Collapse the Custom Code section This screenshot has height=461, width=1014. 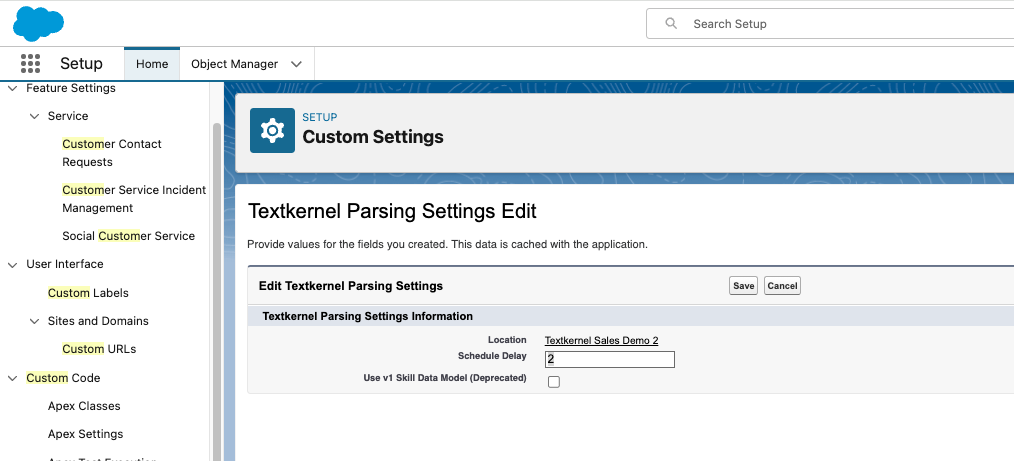(x=12, y=378)
